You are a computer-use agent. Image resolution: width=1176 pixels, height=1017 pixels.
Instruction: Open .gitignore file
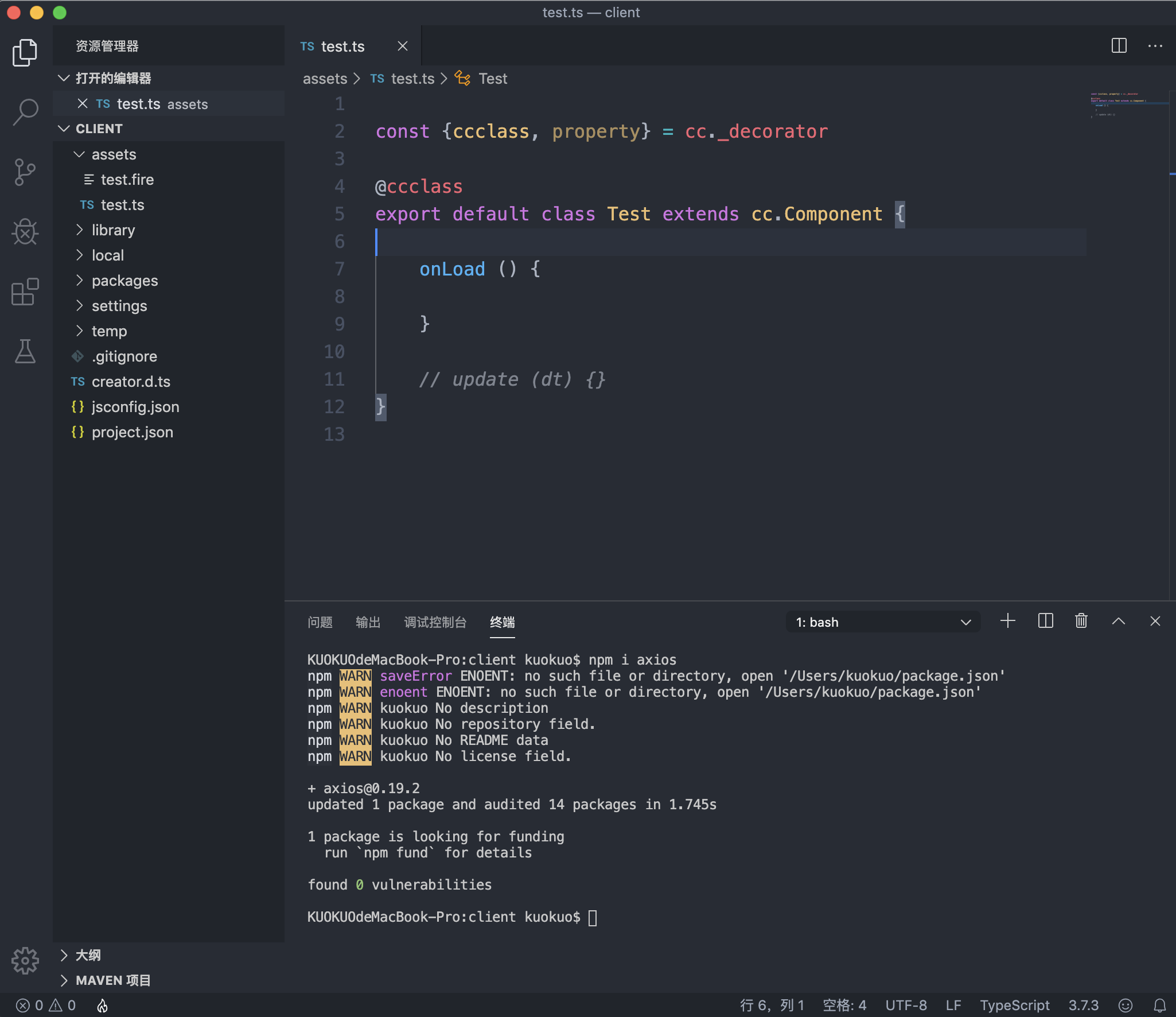coord(169,356)
